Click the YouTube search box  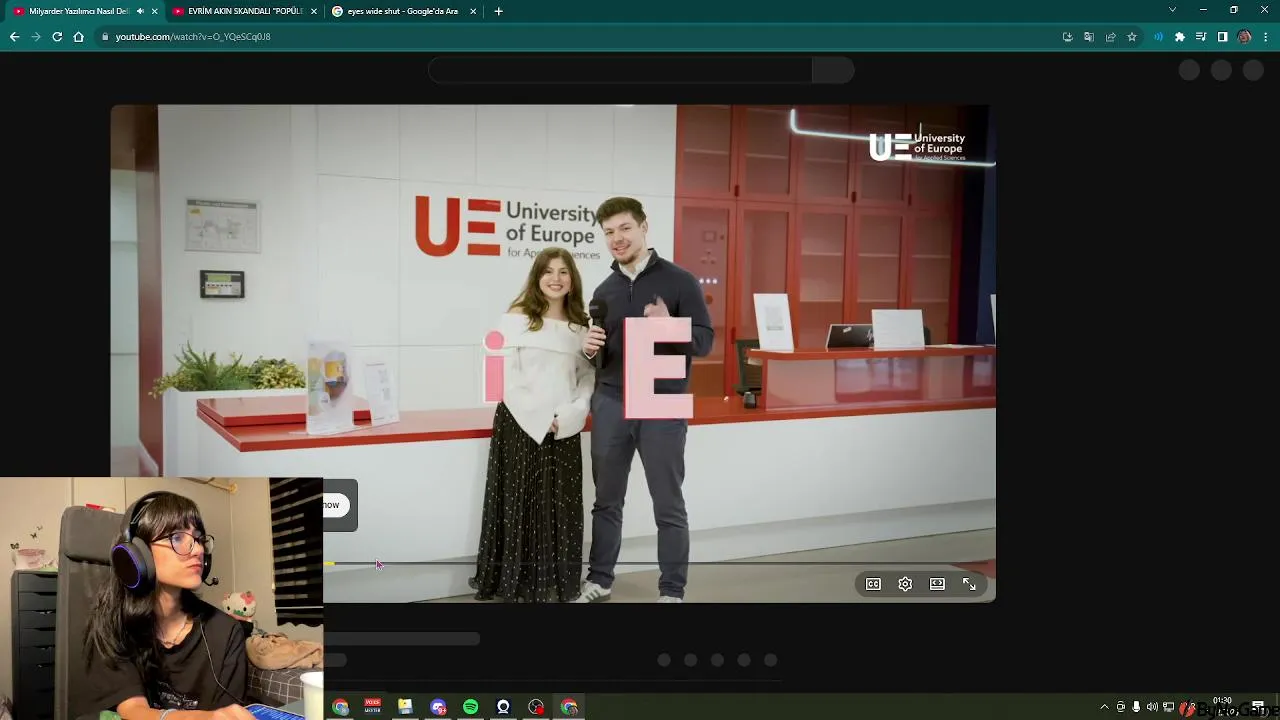(x=620, y=70)
